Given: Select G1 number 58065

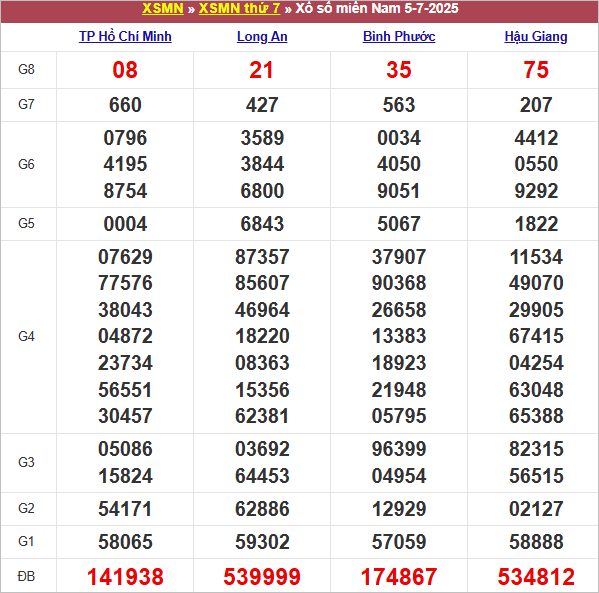Looking at the screenshot, I should [125, 542].
